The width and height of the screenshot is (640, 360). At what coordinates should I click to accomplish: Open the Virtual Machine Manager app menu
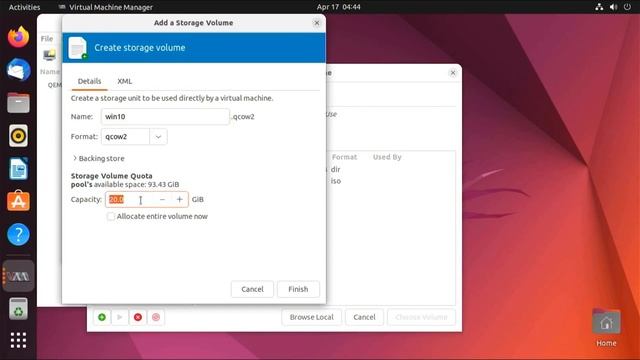tap(106, 7)
